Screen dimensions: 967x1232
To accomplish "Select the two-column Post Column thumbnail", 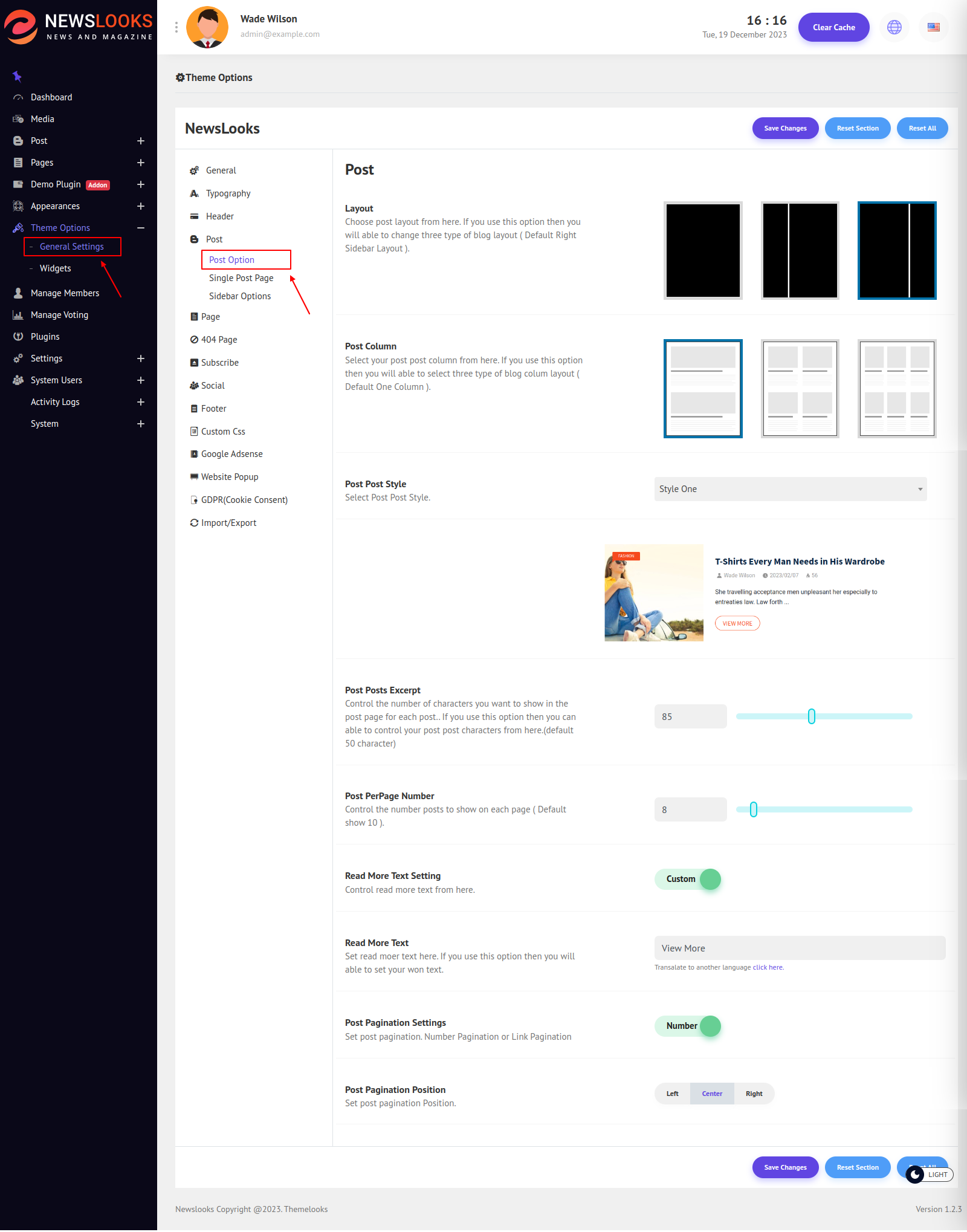I will click(800, 389).
